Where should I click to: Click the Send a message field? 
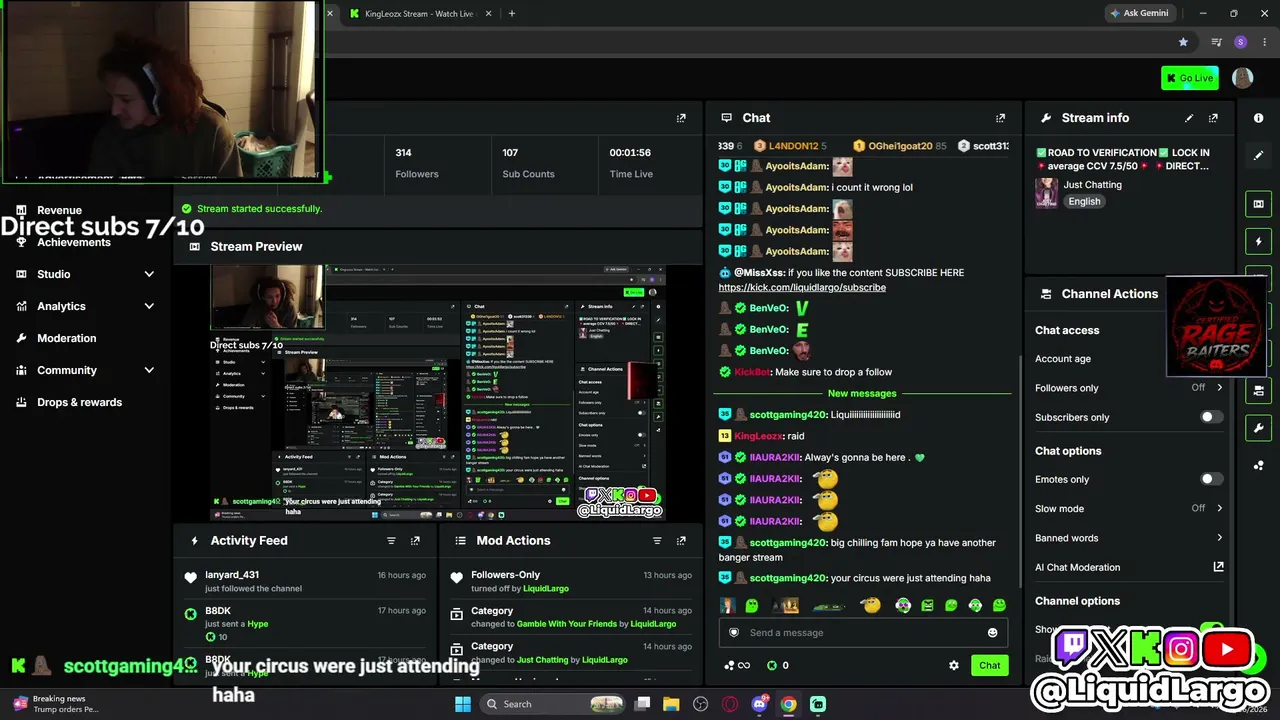tap(863, 633)
